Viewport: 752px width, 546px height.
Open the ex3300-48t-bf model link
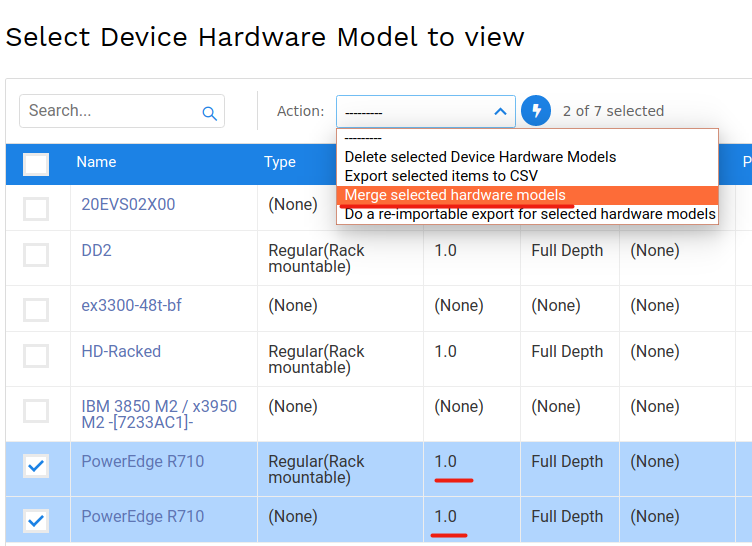tap(131, 305)
